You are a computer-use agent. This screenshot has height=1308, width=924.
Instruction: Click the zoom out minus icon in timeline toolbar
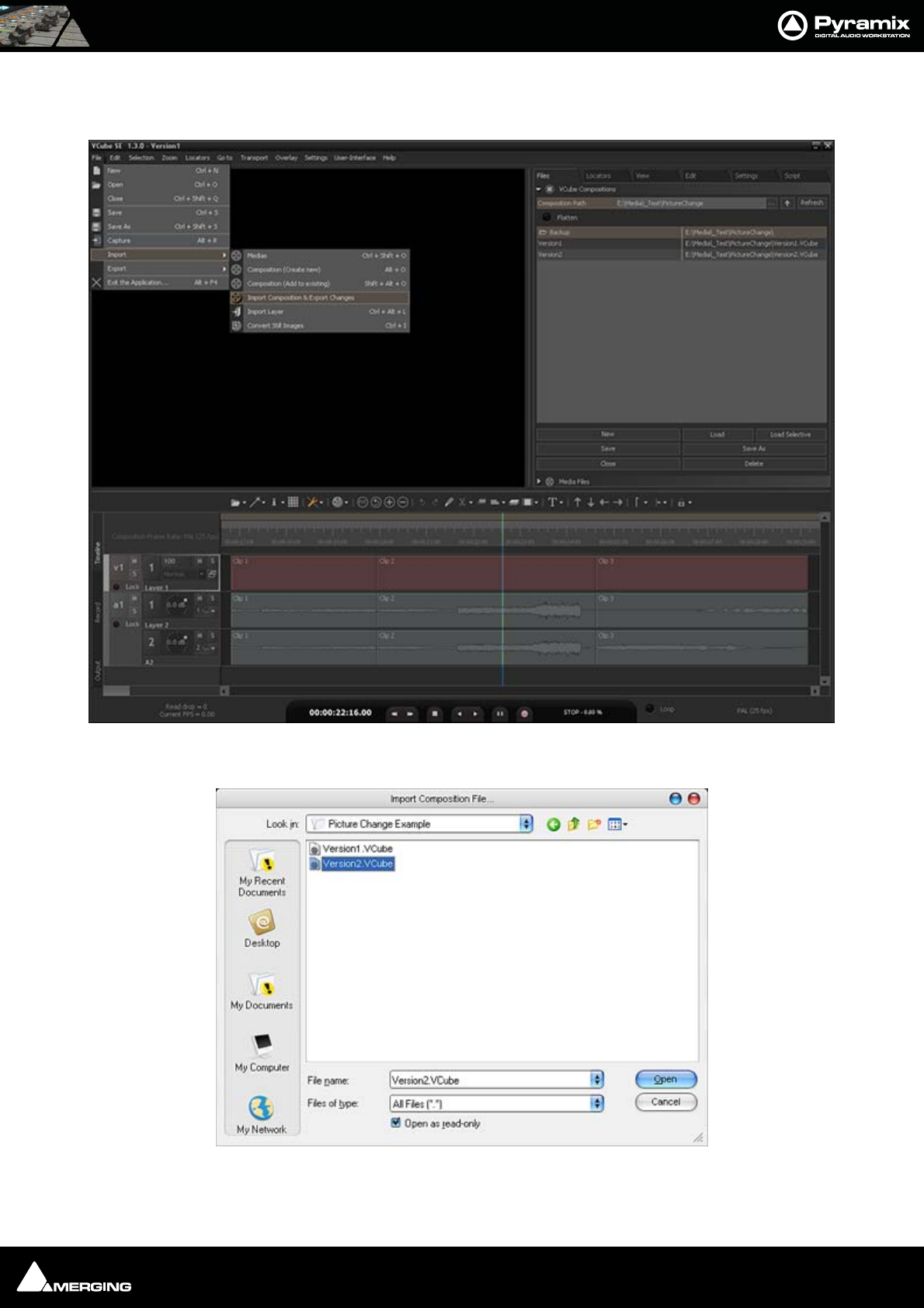[x=403, y=503]
